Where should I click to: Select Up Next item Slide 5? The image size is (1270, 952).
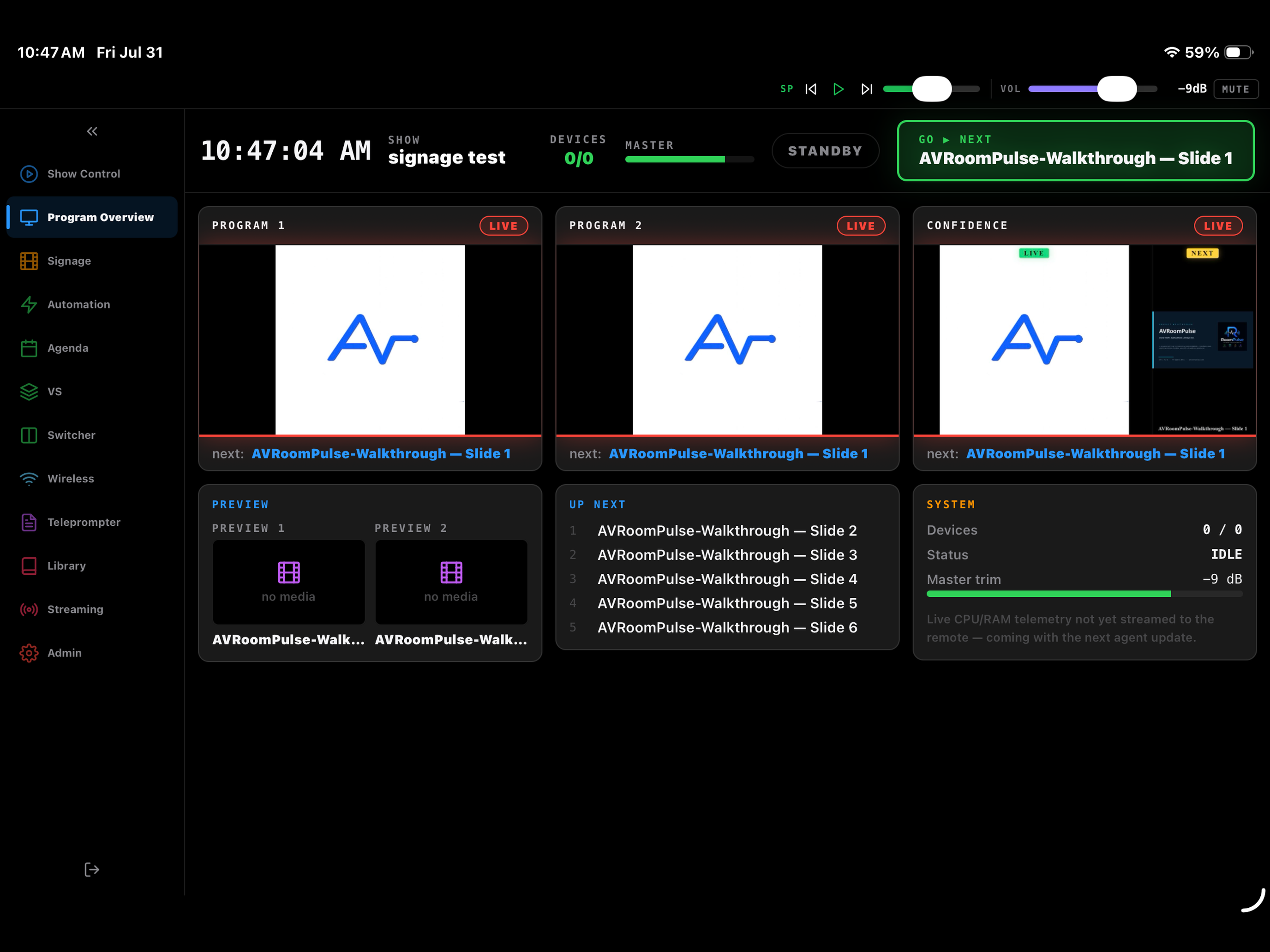click(x=727, y=603)
